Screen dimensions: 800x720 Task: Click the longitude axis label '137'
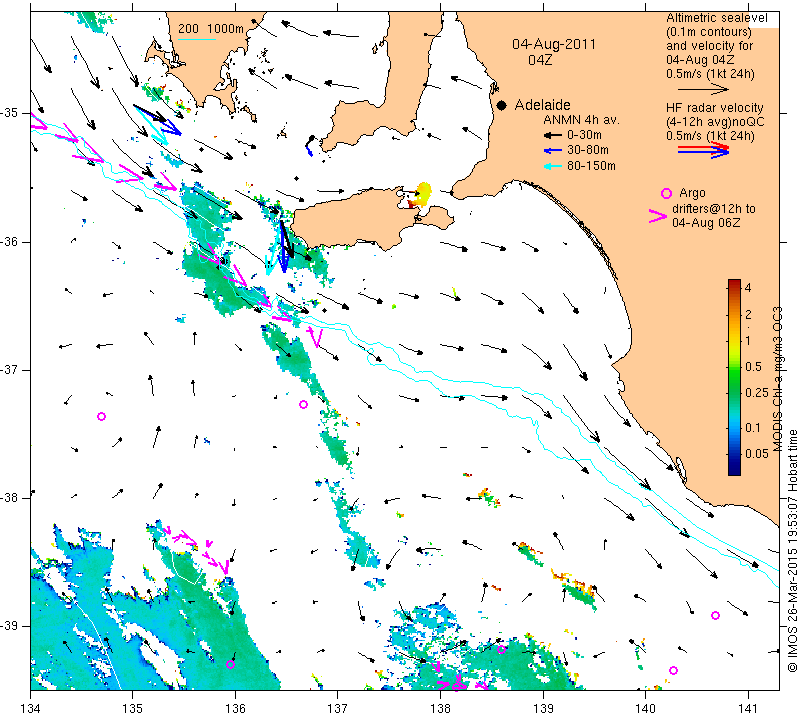[338, 709]
